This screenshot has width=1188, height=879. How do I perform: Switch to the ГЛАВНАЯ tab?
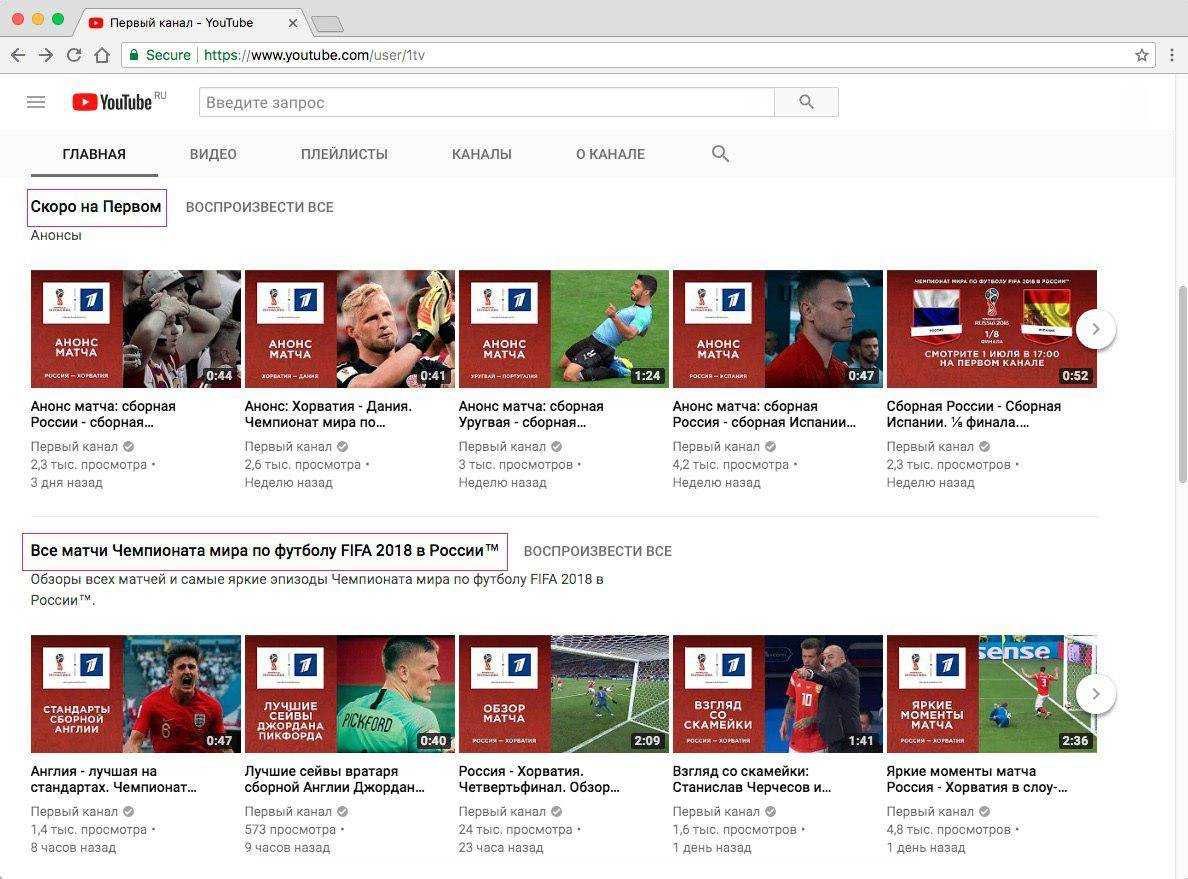click(x=94, y=154)
